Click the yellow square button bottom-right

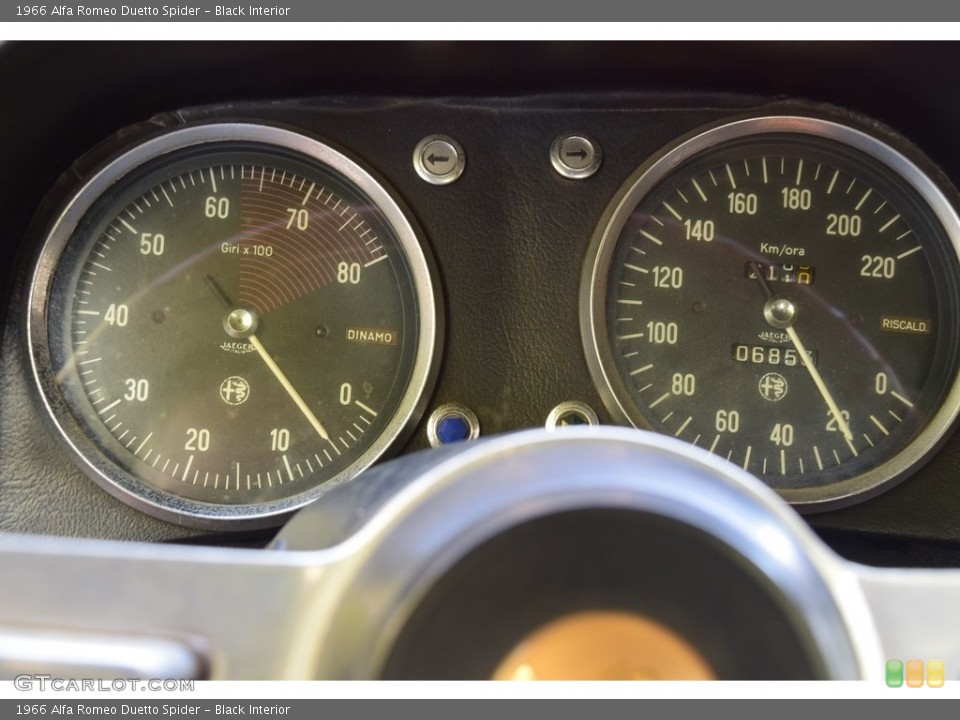click(935, 673)
